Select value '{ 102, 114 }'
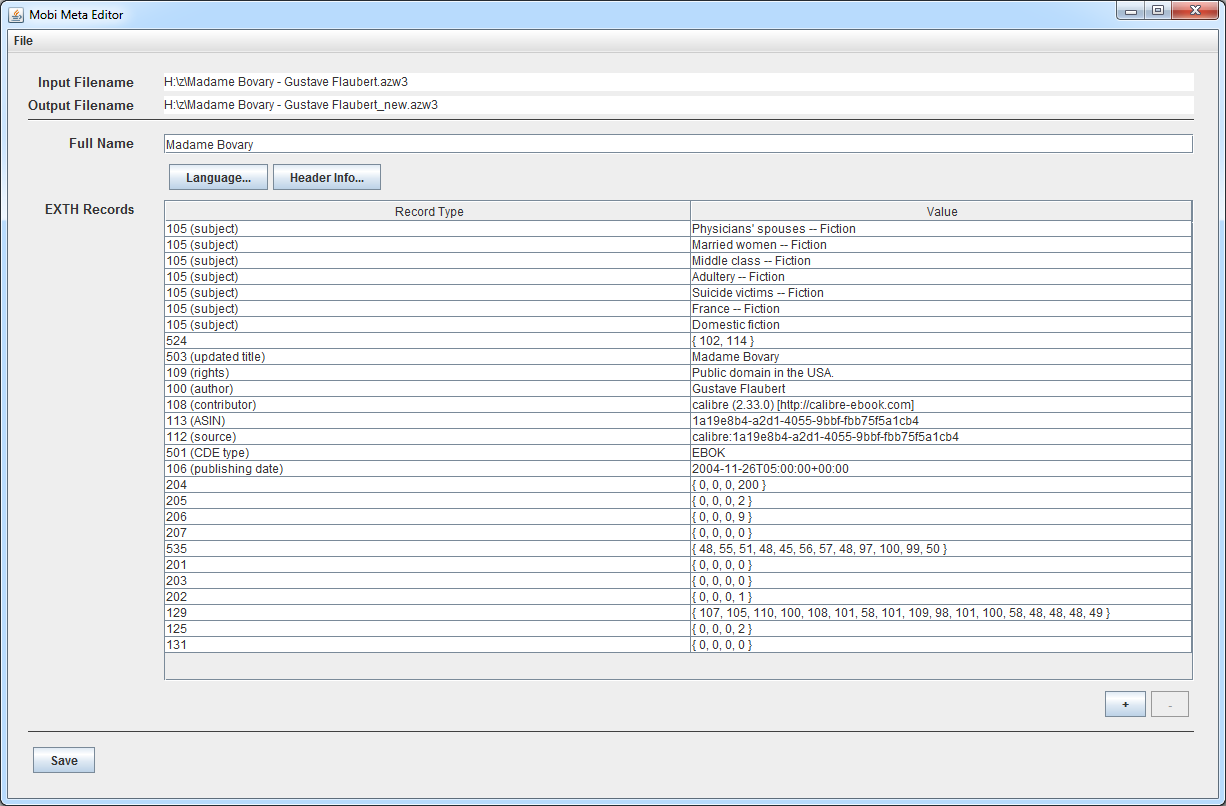The image size is (1226, 806). 941,341
